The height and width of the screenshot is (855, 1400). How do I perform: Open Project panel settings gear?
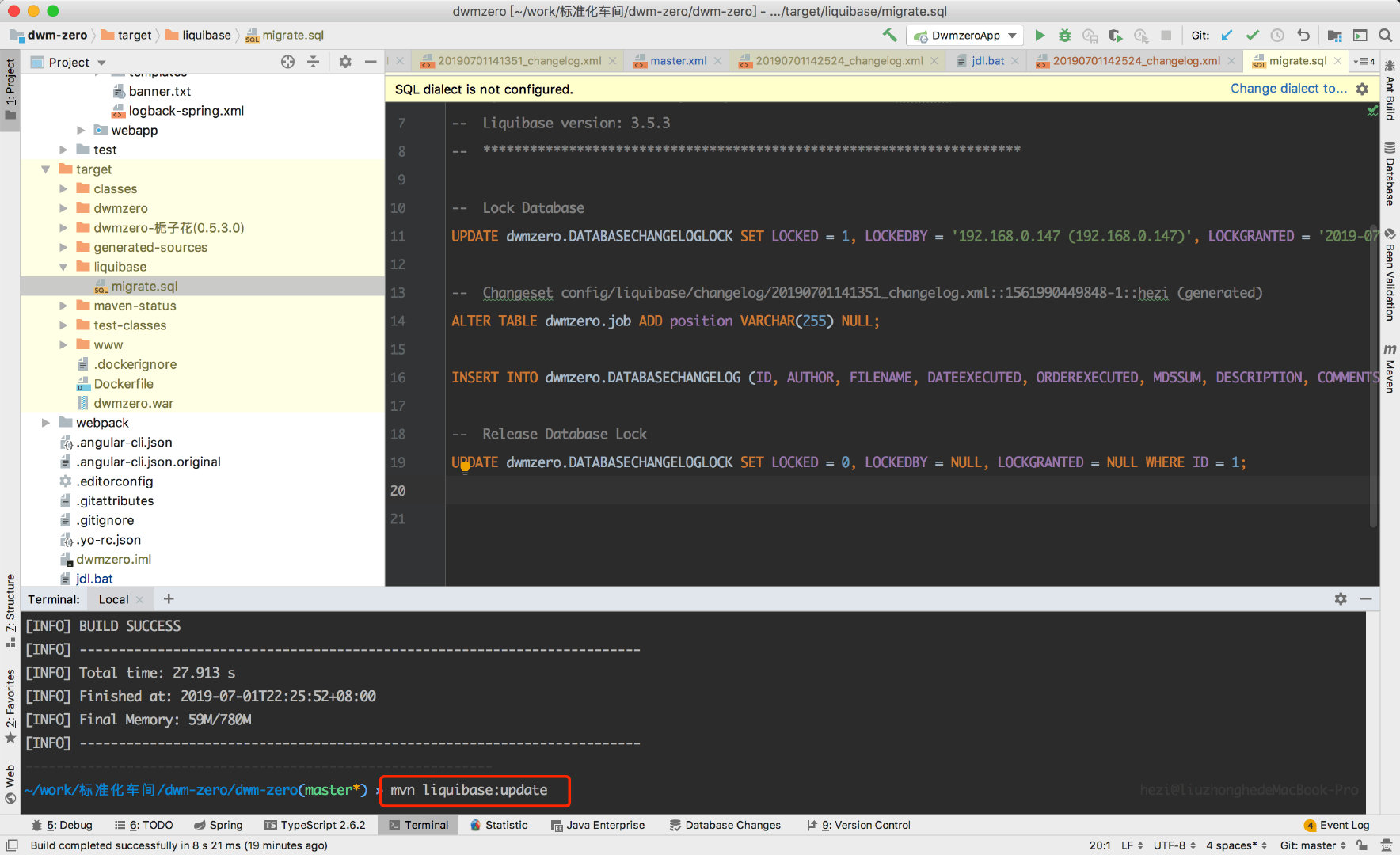345,62
